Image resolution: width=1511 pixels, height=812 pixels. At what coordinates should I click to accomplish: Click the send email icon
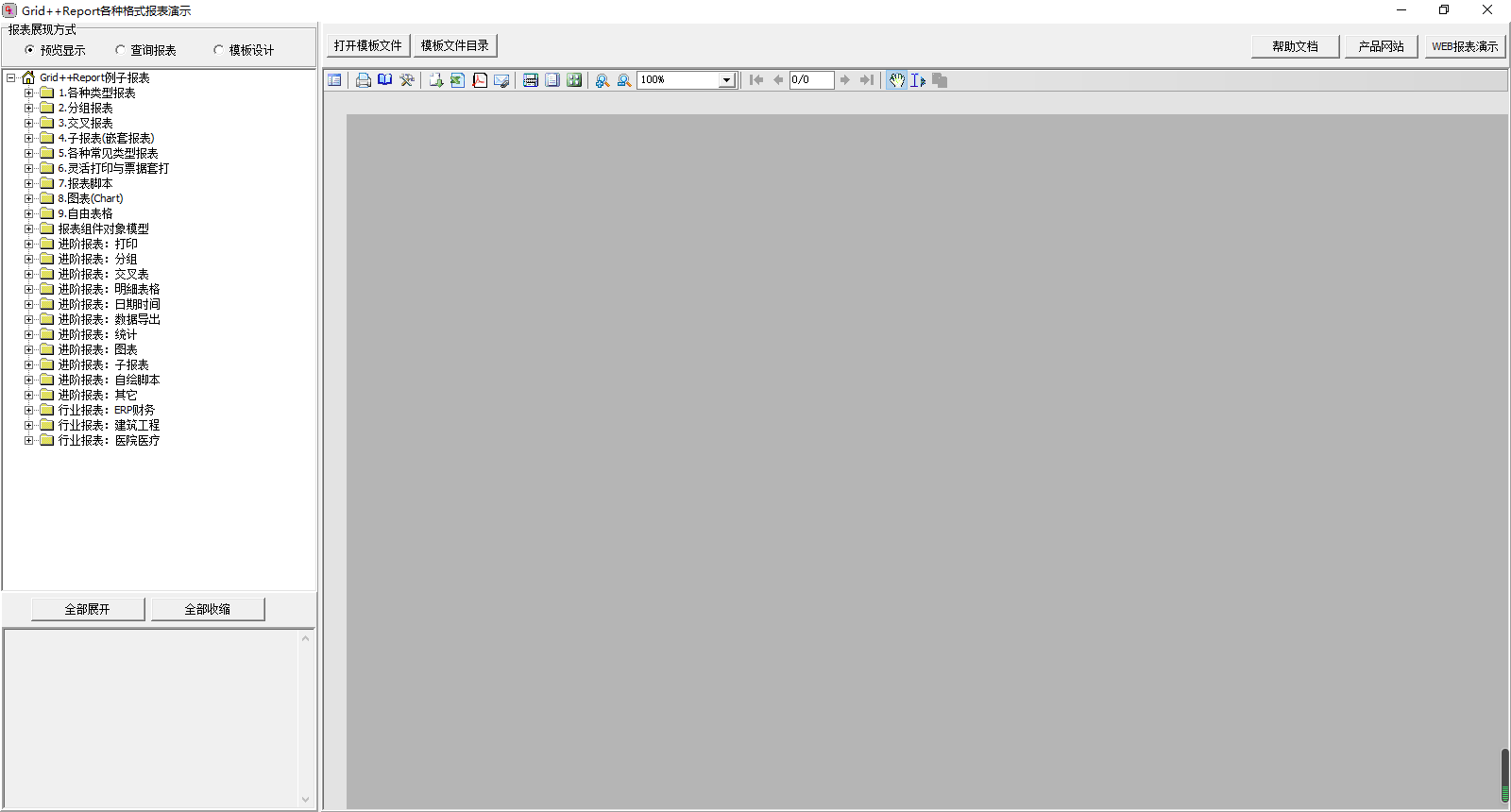[x=501, y=80]
